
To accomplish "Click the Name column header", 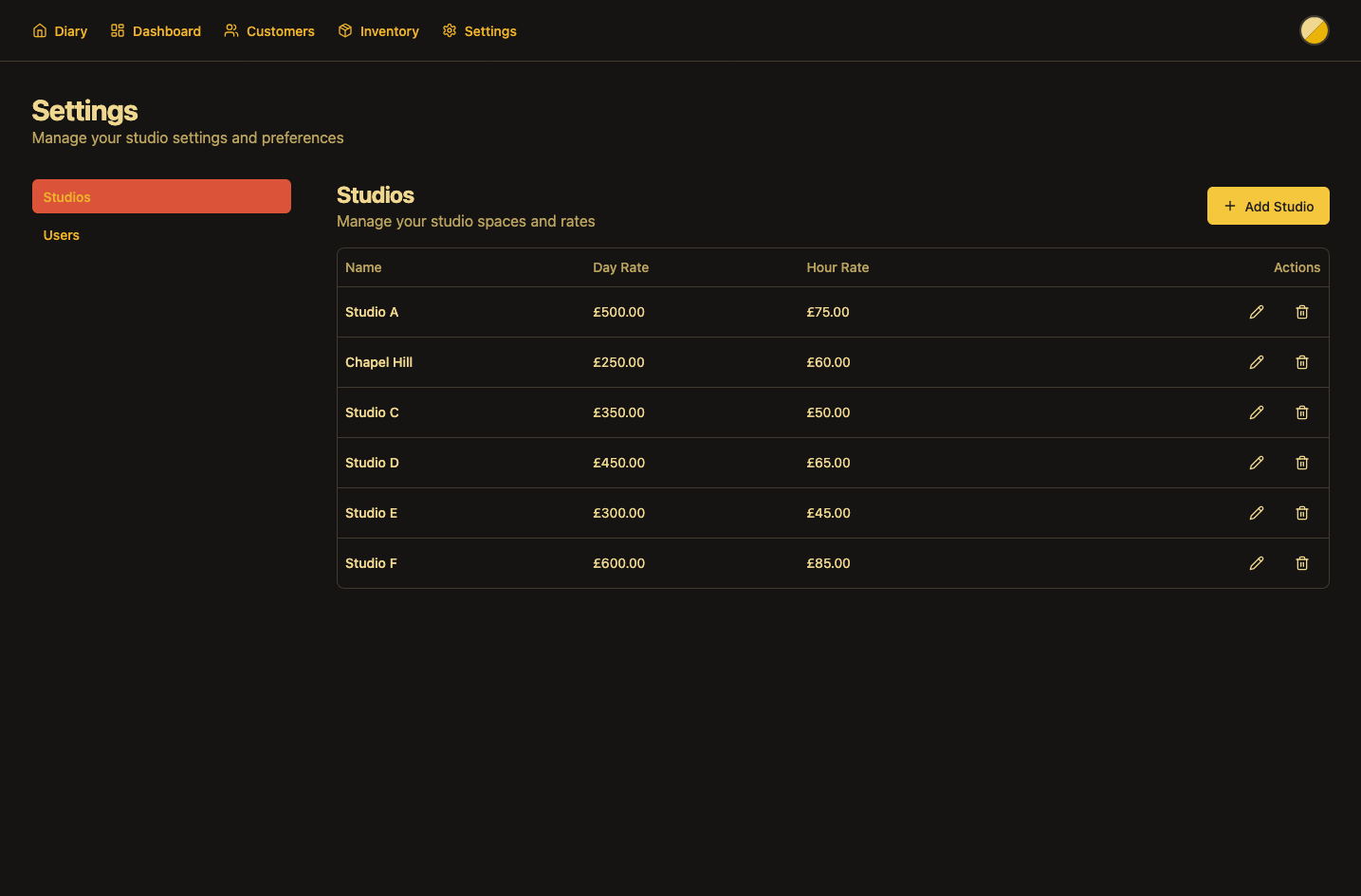I will (x=363, y=267).
